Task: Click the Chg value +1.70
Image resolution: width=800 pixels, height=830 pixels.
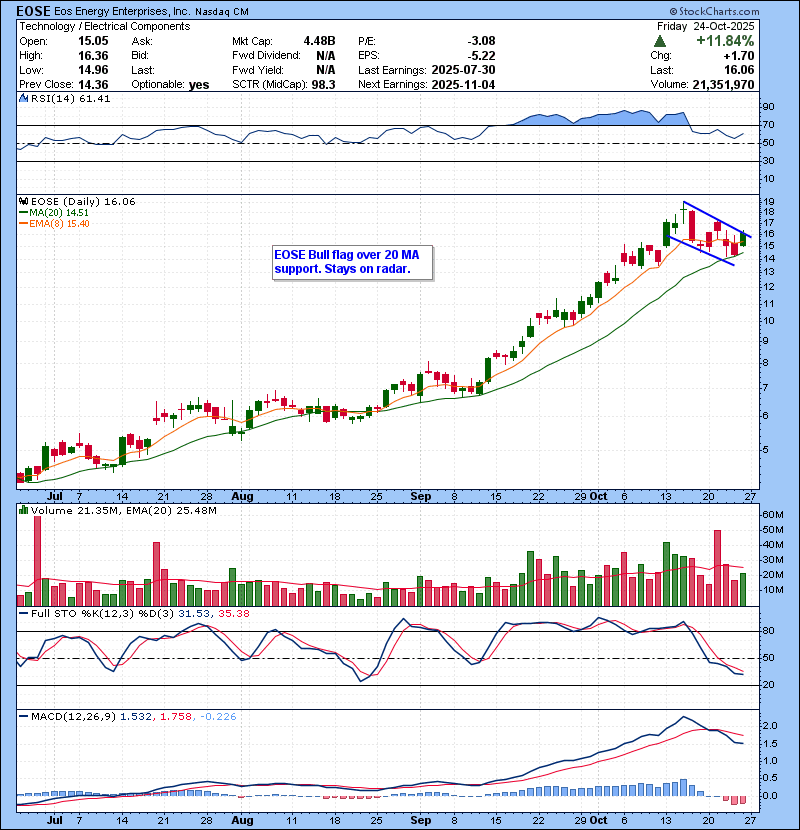Action: coord(740,56)
